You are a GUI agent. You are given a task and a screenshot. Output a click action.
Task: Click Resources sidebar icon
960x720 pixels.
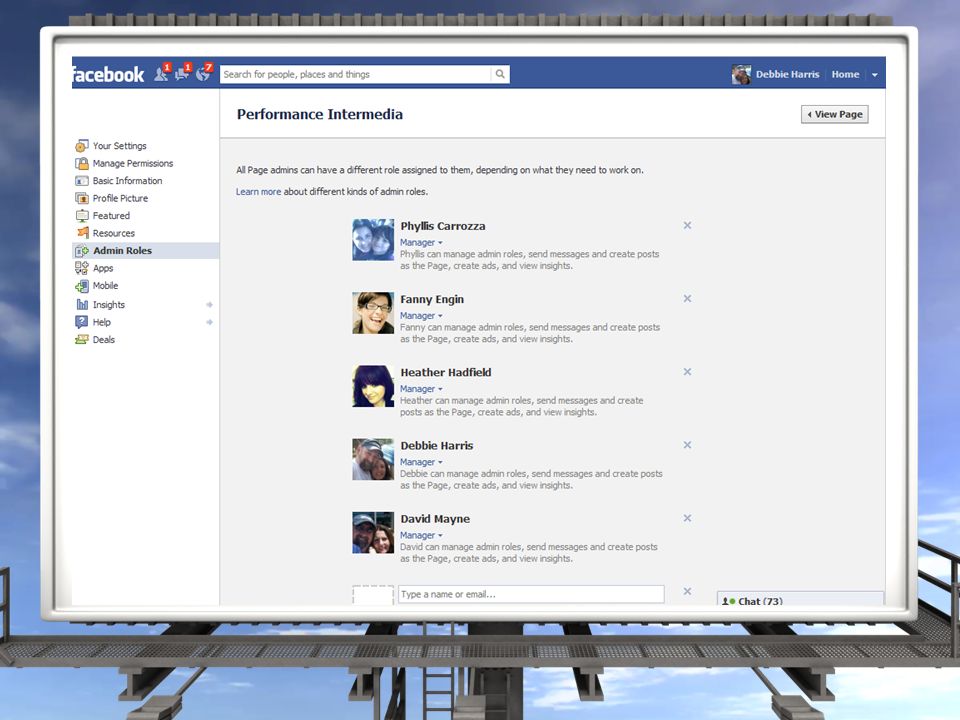click(x=81, y=233)
